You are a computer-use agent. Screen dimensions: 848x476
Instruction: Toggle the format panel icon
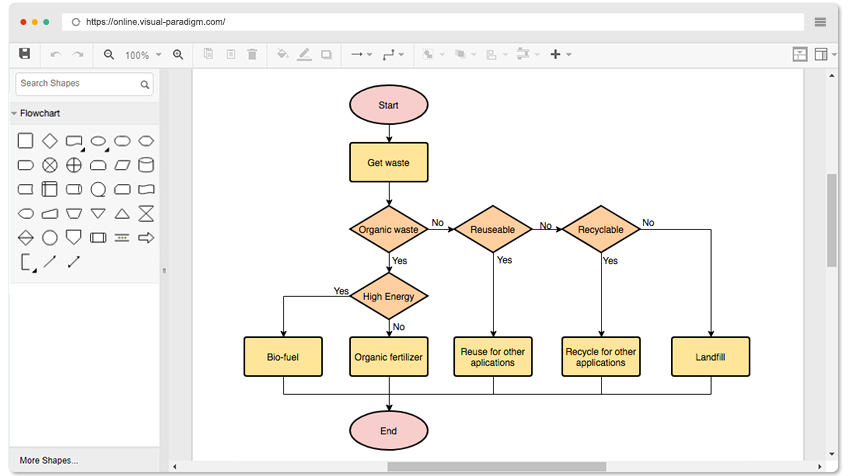pos(800,54)
